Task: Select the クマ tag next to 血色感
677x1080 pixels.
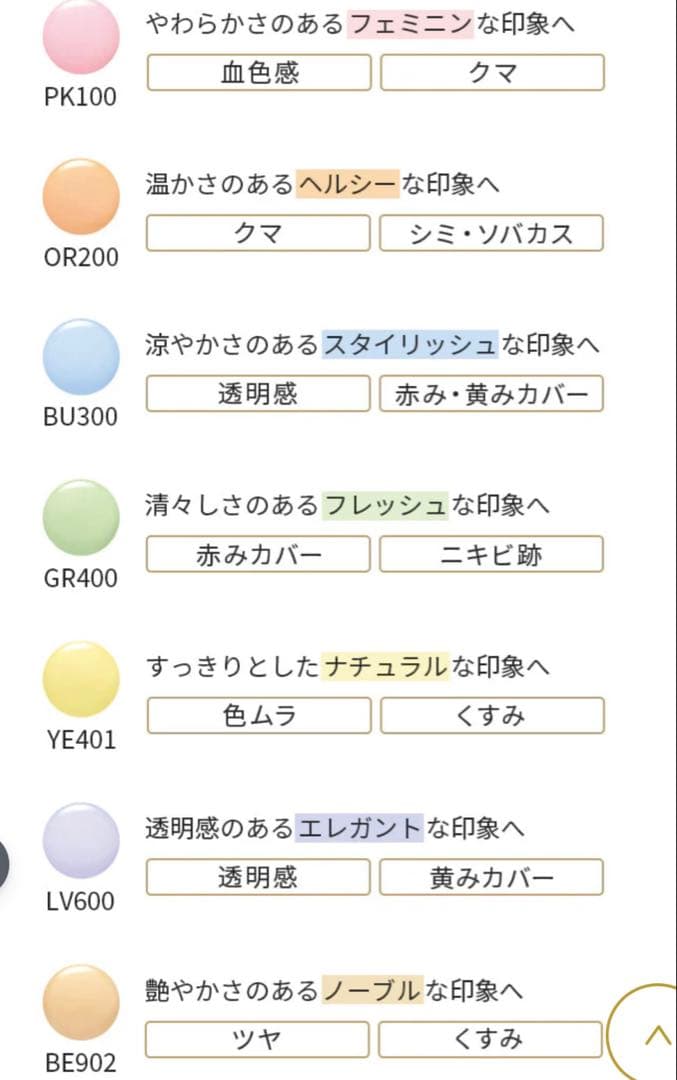Action: click(x=491, y=72)
